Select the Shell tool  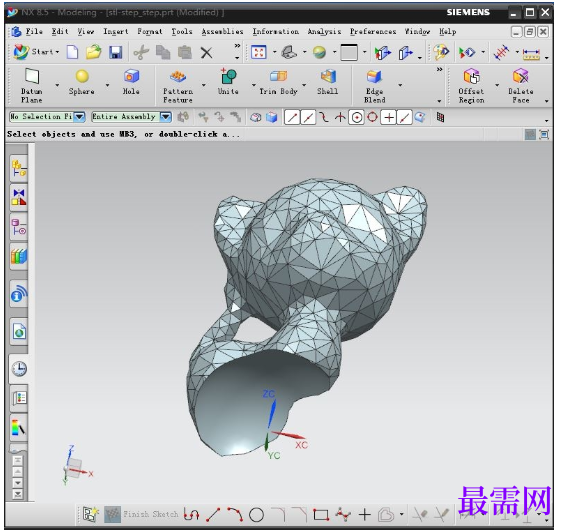328,83
